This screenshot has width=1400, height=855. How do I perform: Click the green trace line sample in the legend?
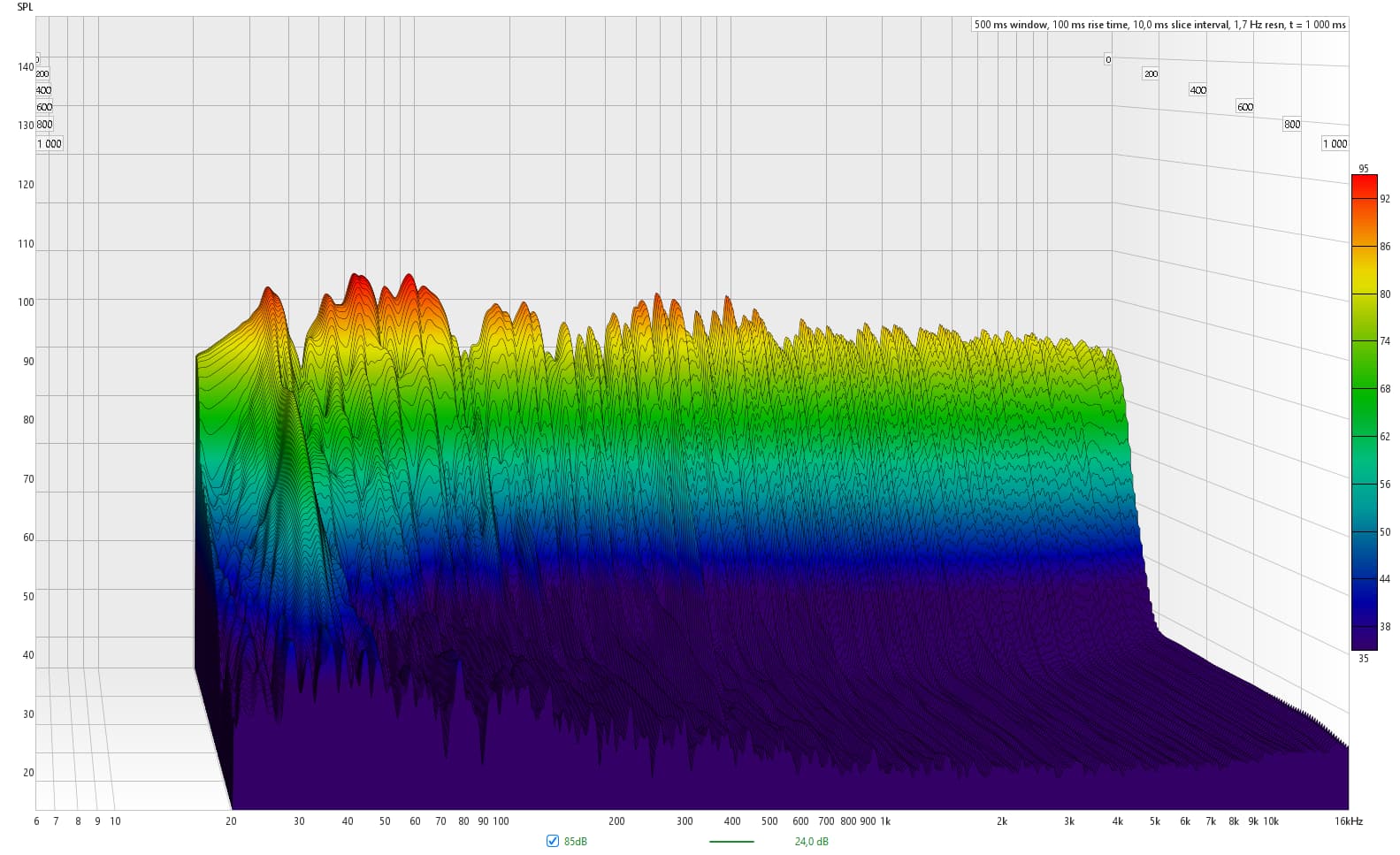(x=731, y=841)
